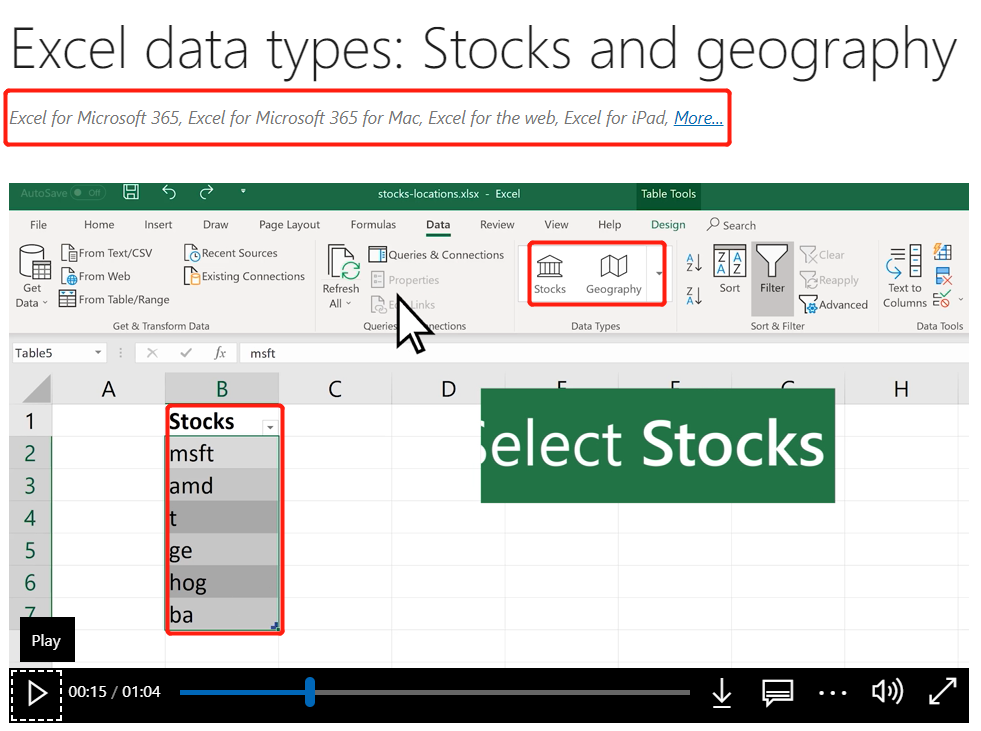981x731 pixels.
Task: Select cell containing msft
Action: point(222,453)
